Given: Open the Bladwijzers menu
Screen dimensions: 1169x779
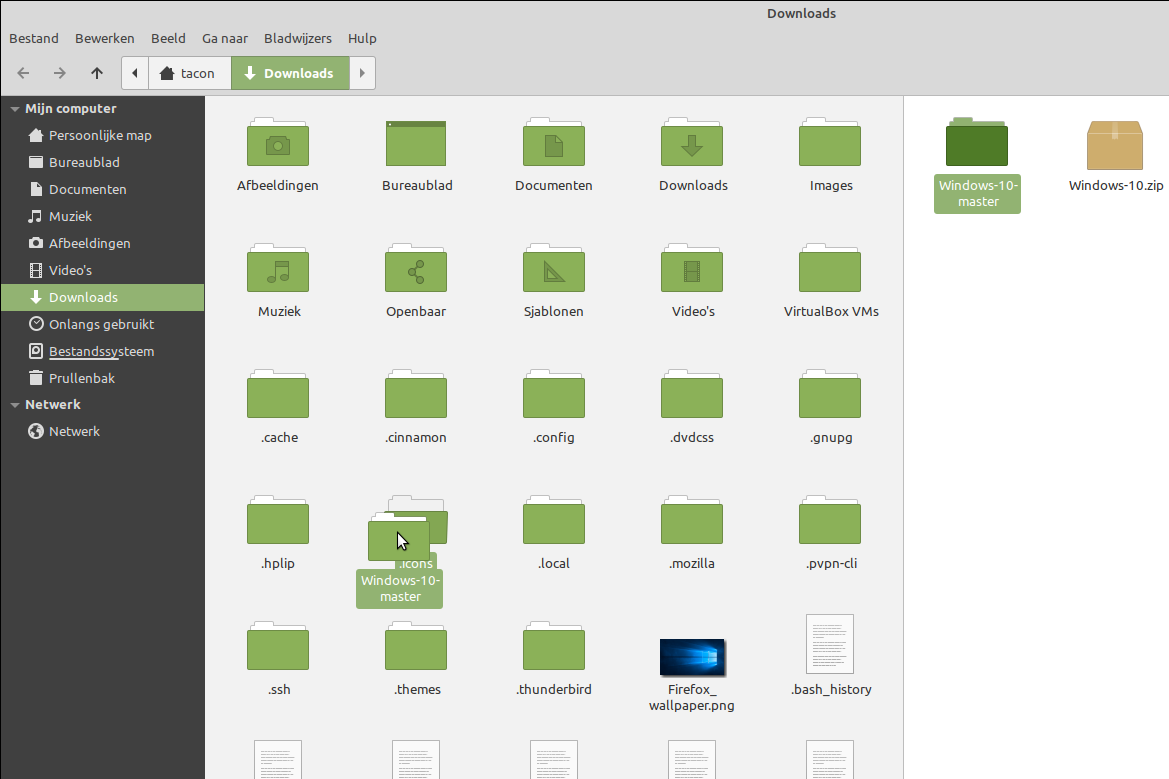Looking at the screenshot, I should coord(298,38).
